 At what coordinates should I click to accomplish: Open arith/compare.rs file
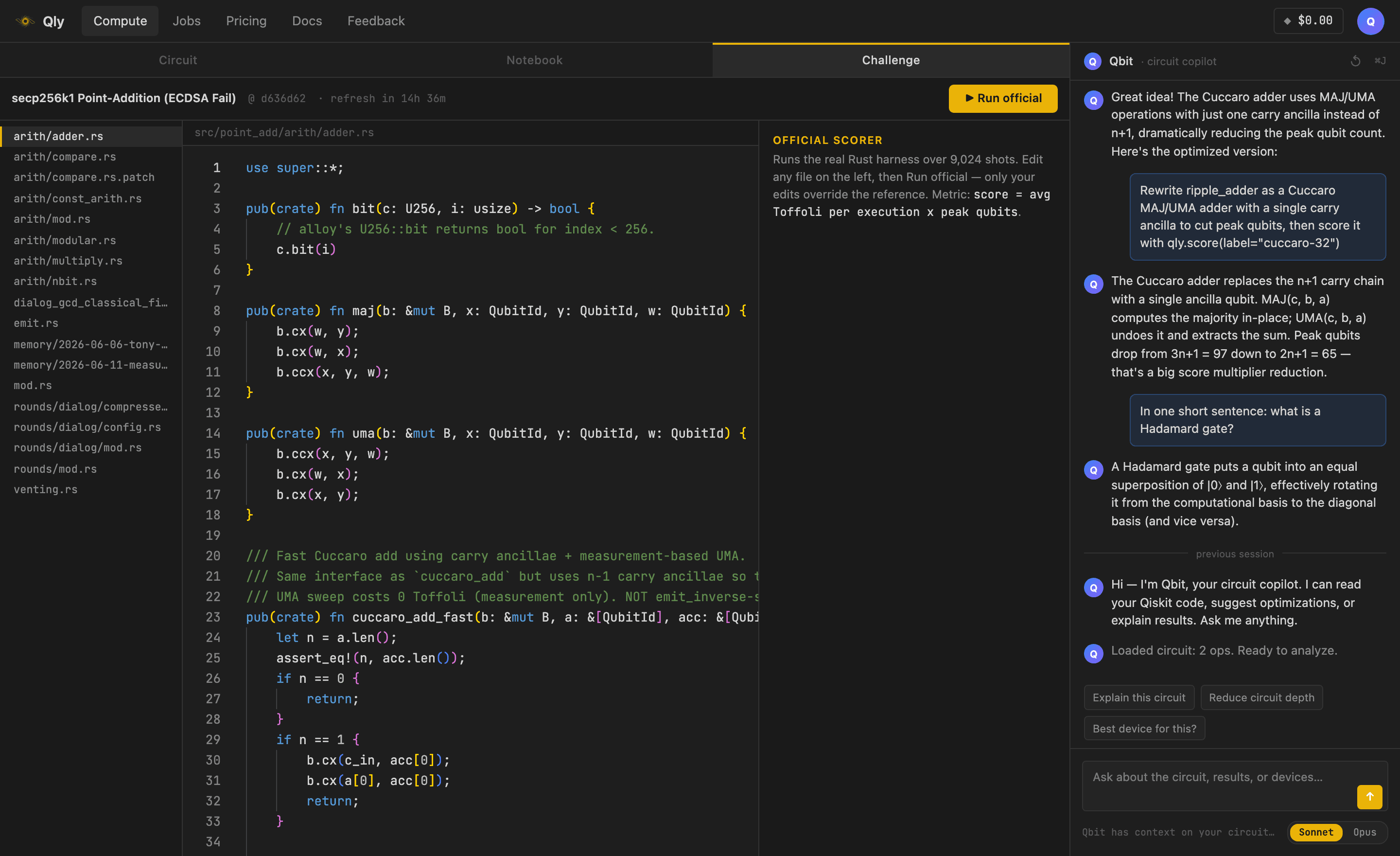pyautogui.click(x=91, y=157)
